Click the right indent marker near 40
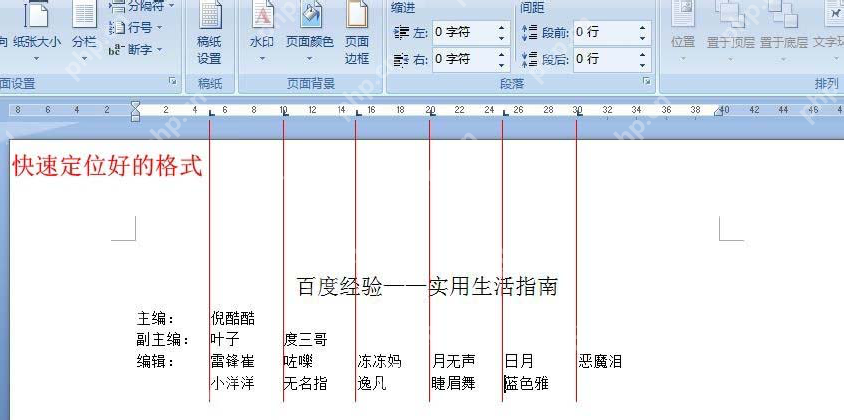 pyautogui.click(x=718, y=111)
